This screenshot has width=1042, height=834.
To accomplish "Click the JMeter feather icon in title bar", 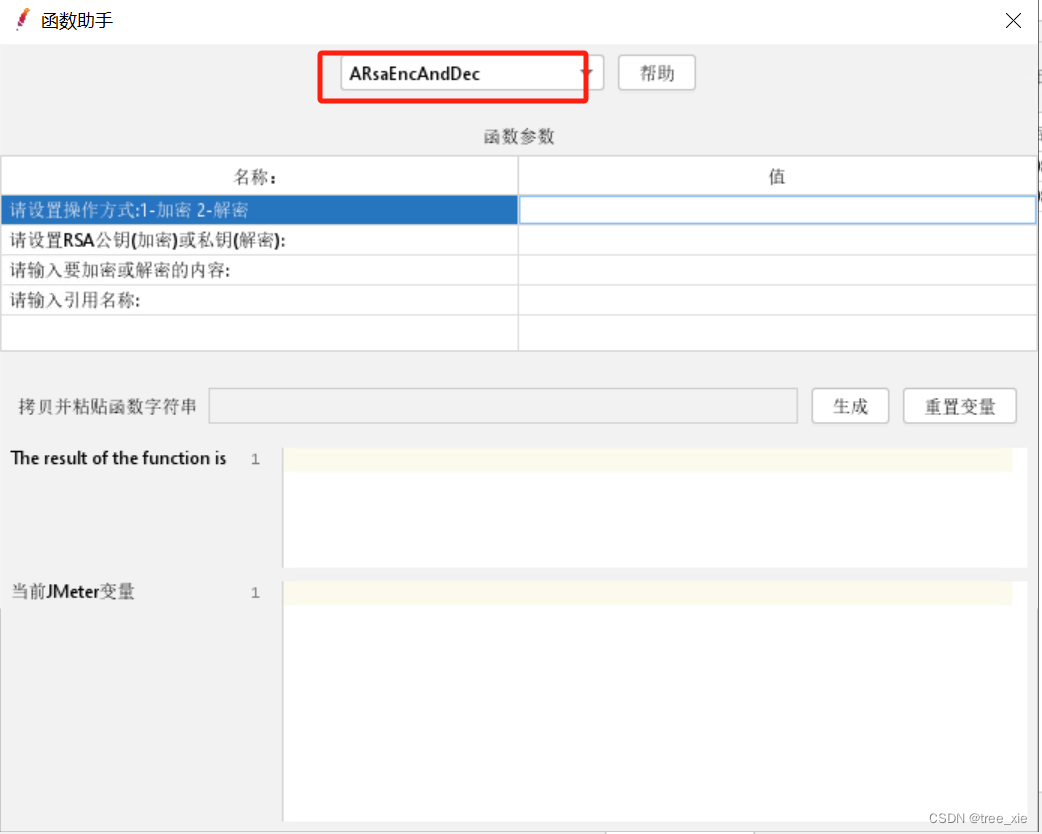I will click(23, 19).
